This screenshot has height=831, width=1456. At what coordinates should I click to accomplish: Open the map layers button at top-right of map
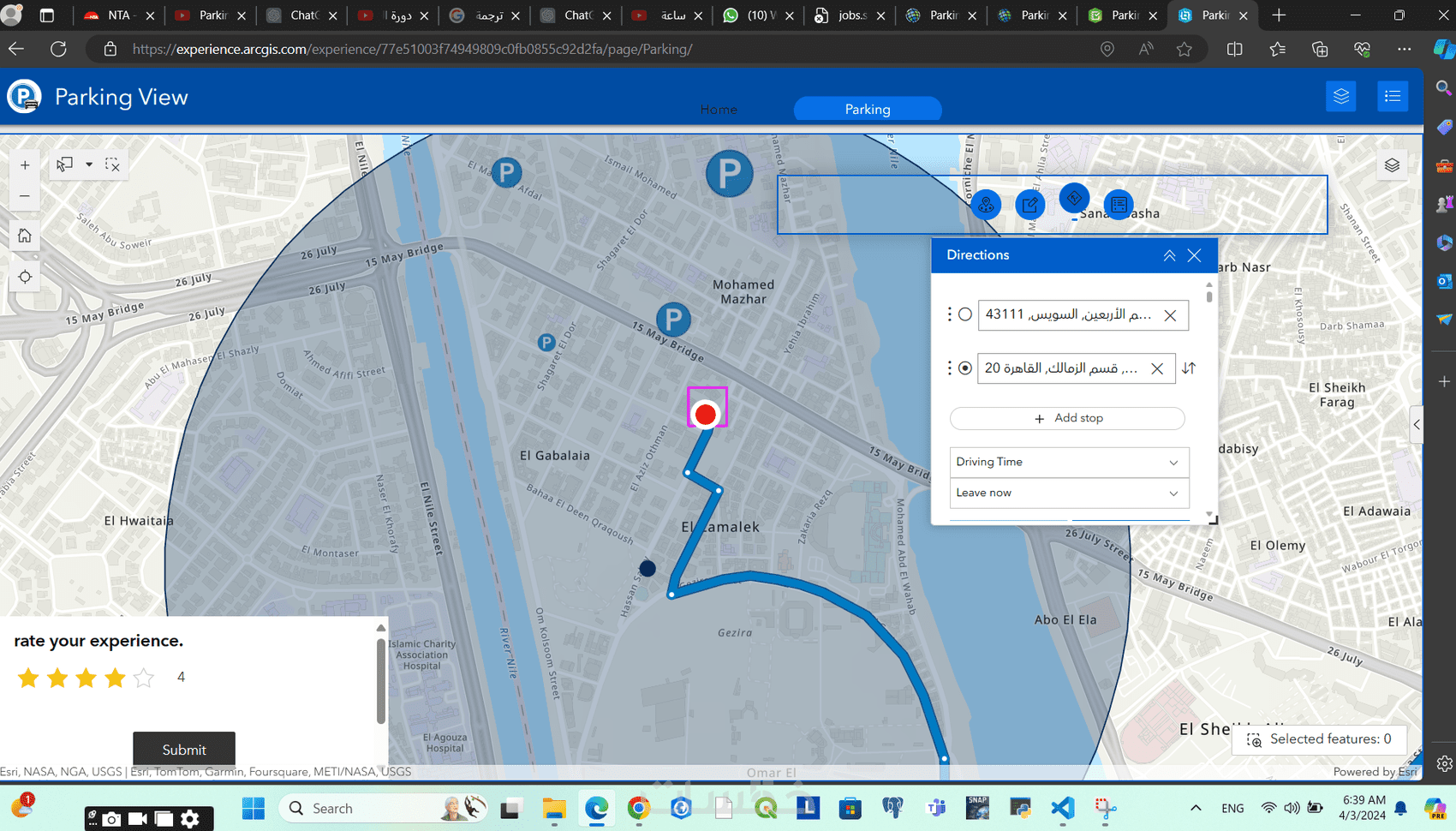click(x=1392, y=165)
